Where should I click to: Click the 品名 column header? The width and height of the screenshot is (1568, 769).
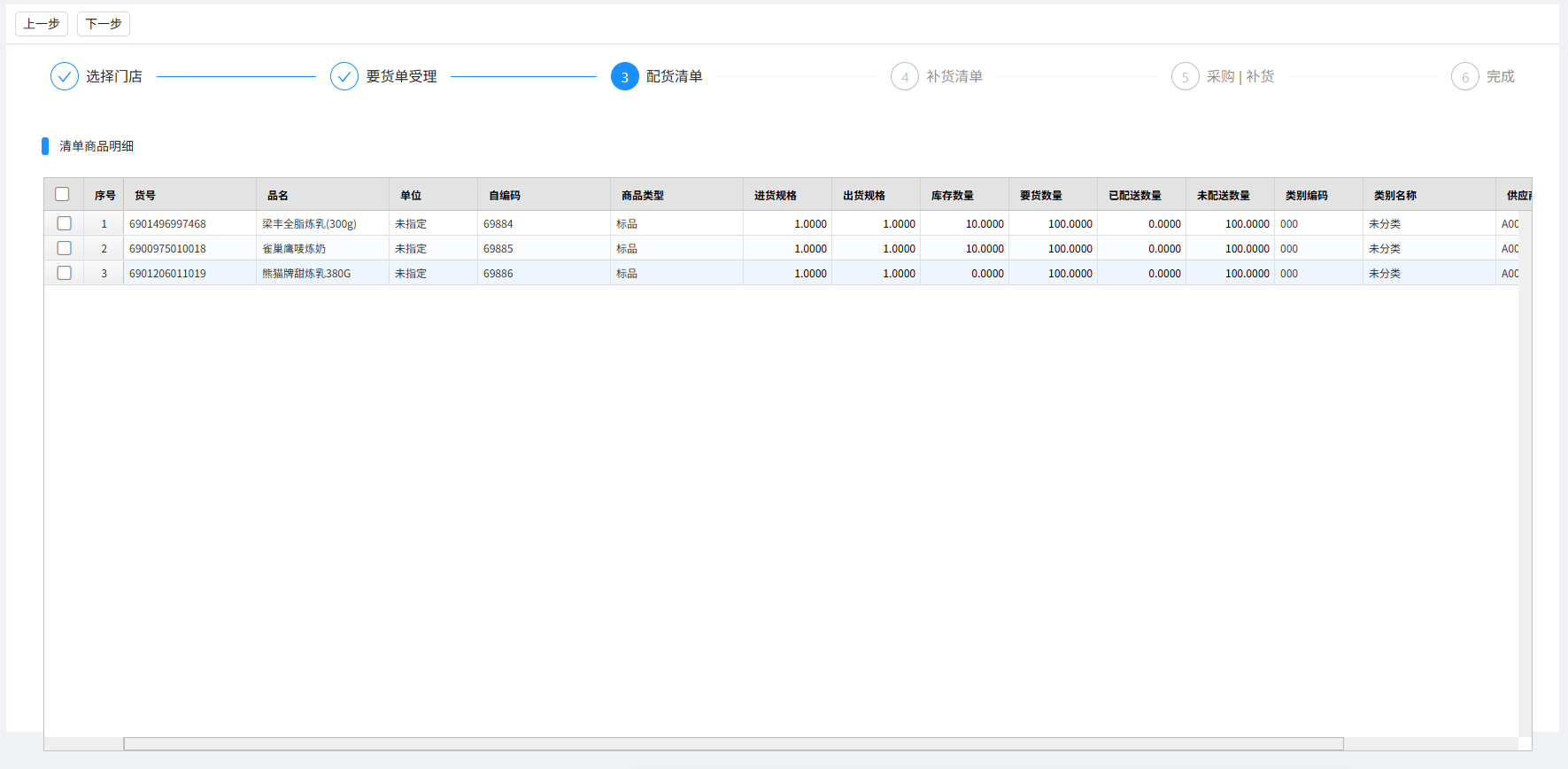[323, 195]
